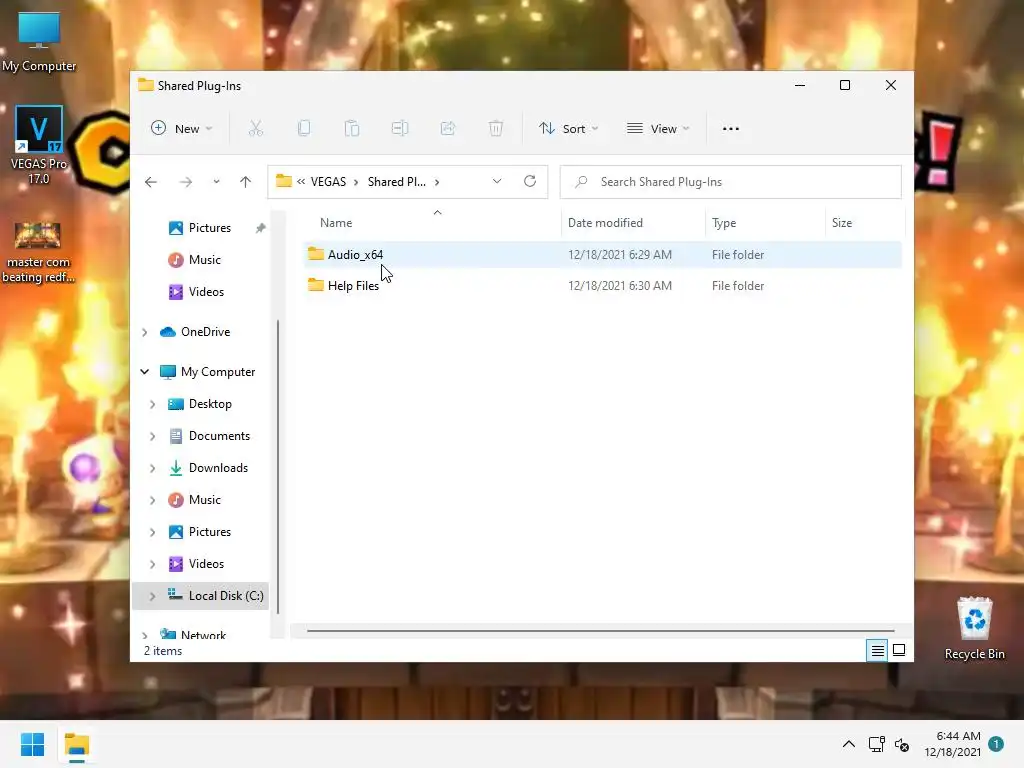The width and height of the screenshot is (1024, 768).
Task: Open the View dropdown menu
Action: [x=658, y=129]
